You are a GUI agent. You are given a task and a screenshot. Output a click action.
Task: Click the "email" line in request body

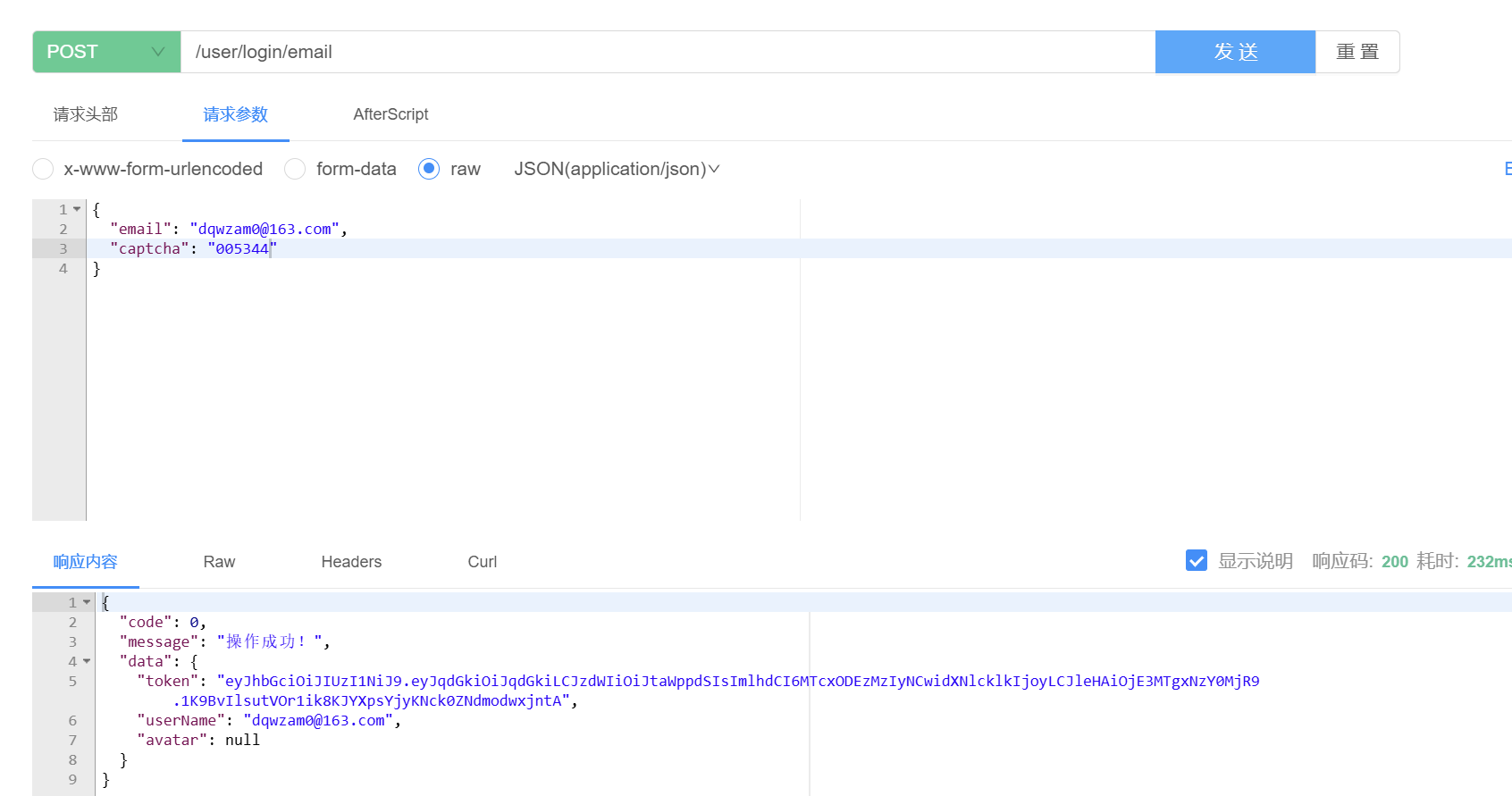click(229, 229)
